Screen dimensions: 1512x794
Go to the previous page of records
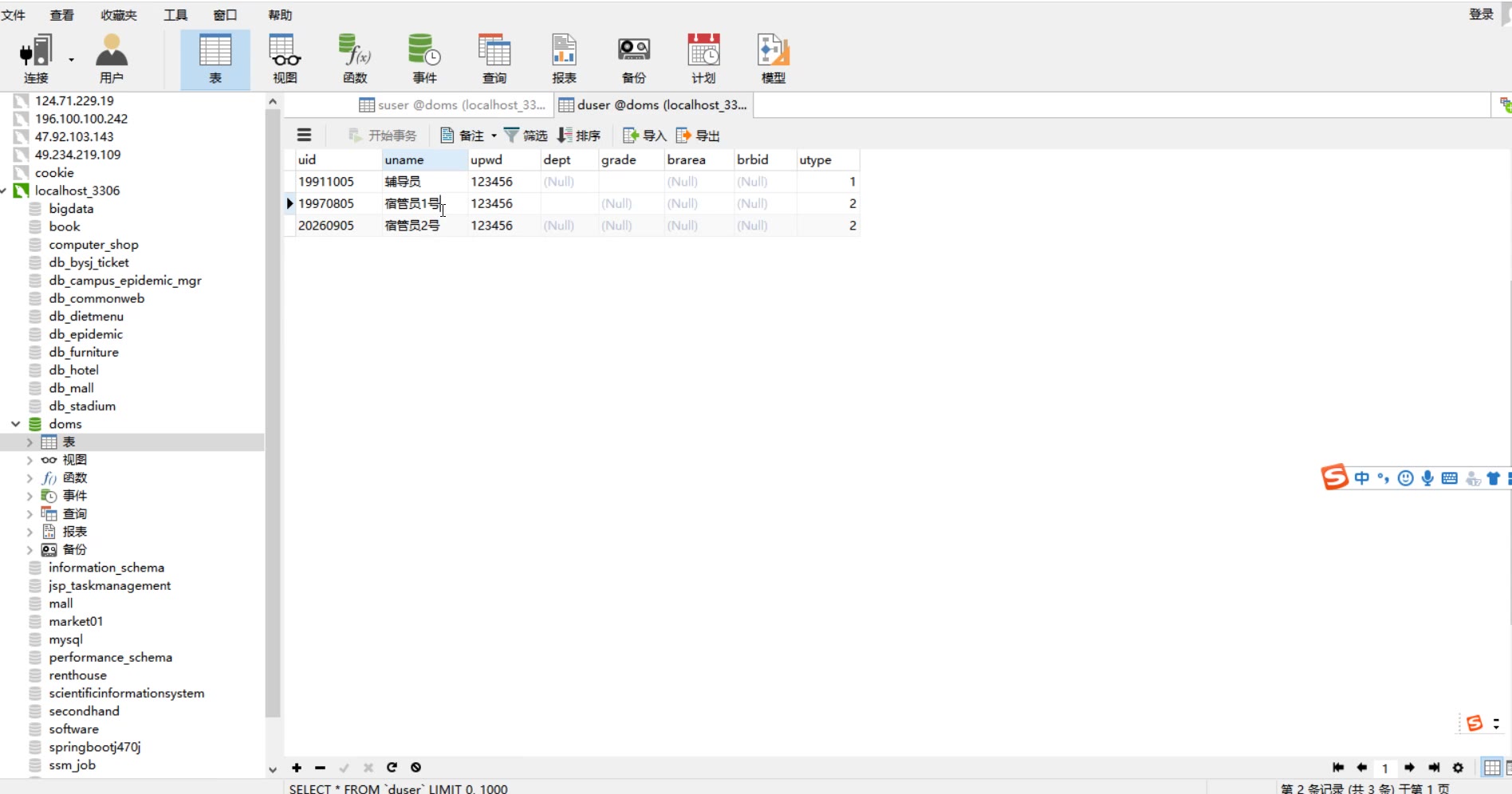coord(1361,768)
